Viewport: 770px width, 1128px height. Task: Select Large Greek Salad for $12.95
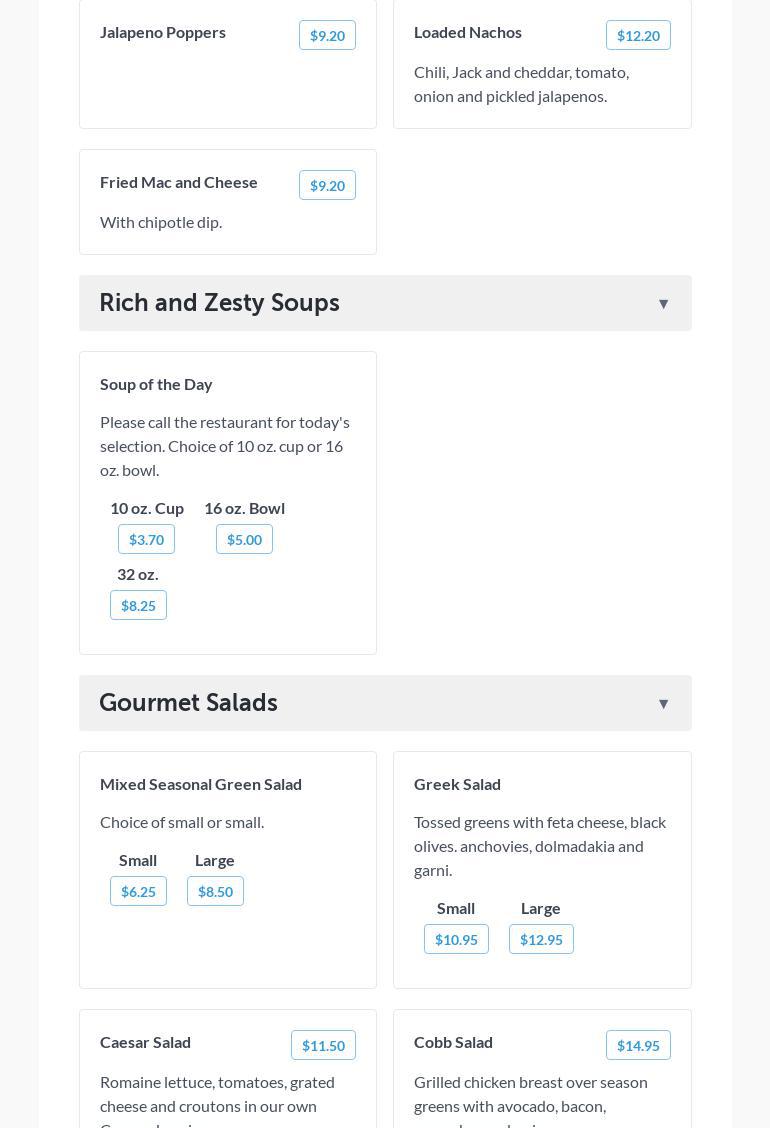pos(541,939)
